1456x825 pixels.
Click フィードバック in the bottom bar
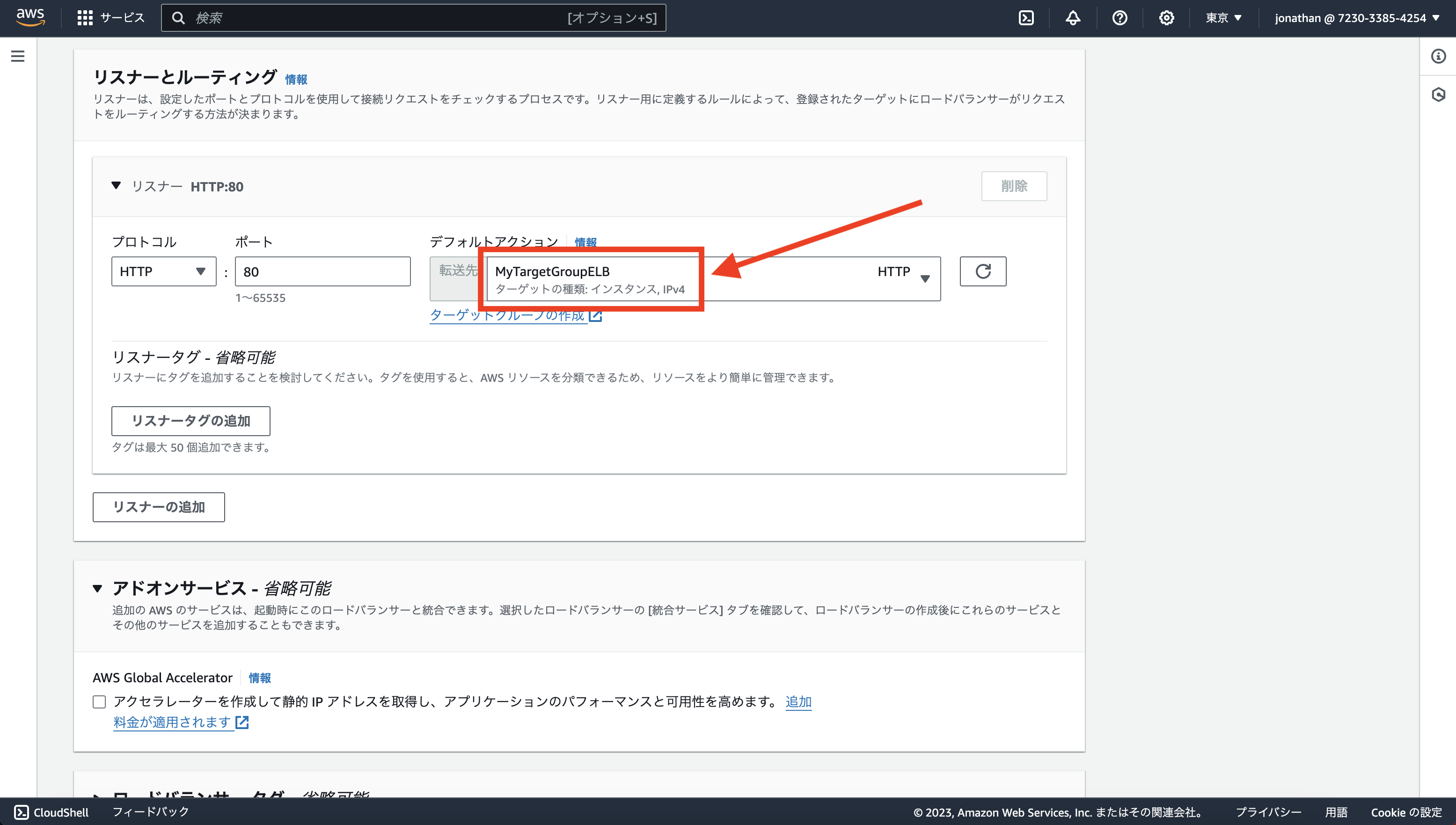(x=150, y=811)
